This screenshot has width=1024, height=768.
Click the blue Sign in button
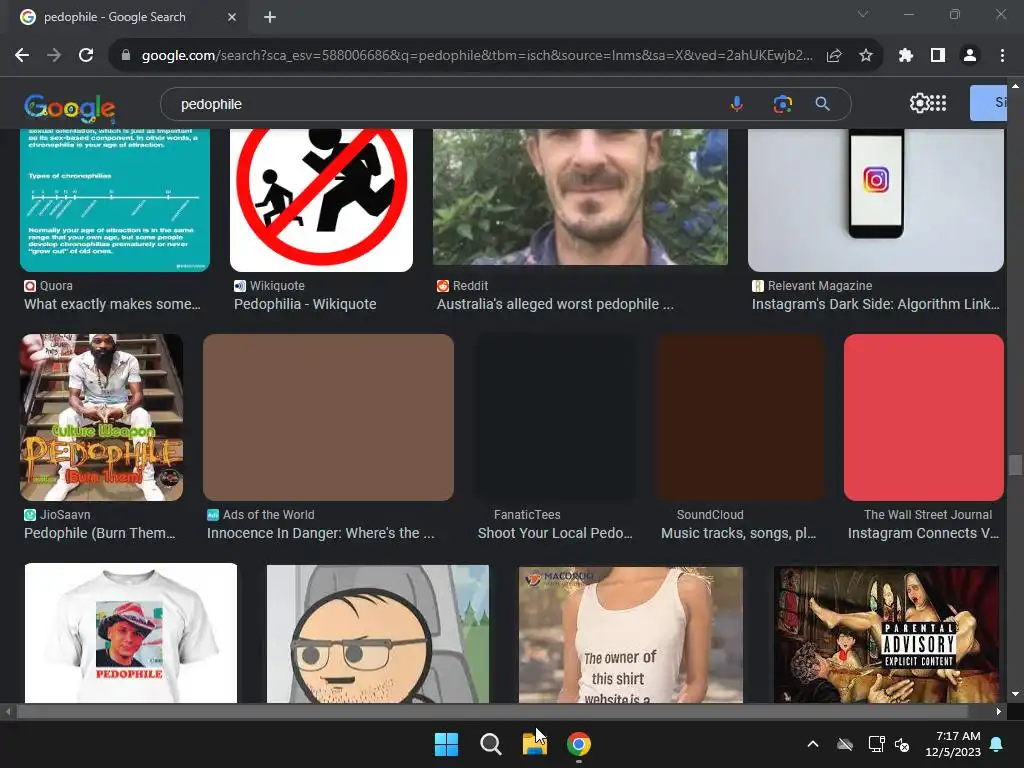tap(989, 103)
